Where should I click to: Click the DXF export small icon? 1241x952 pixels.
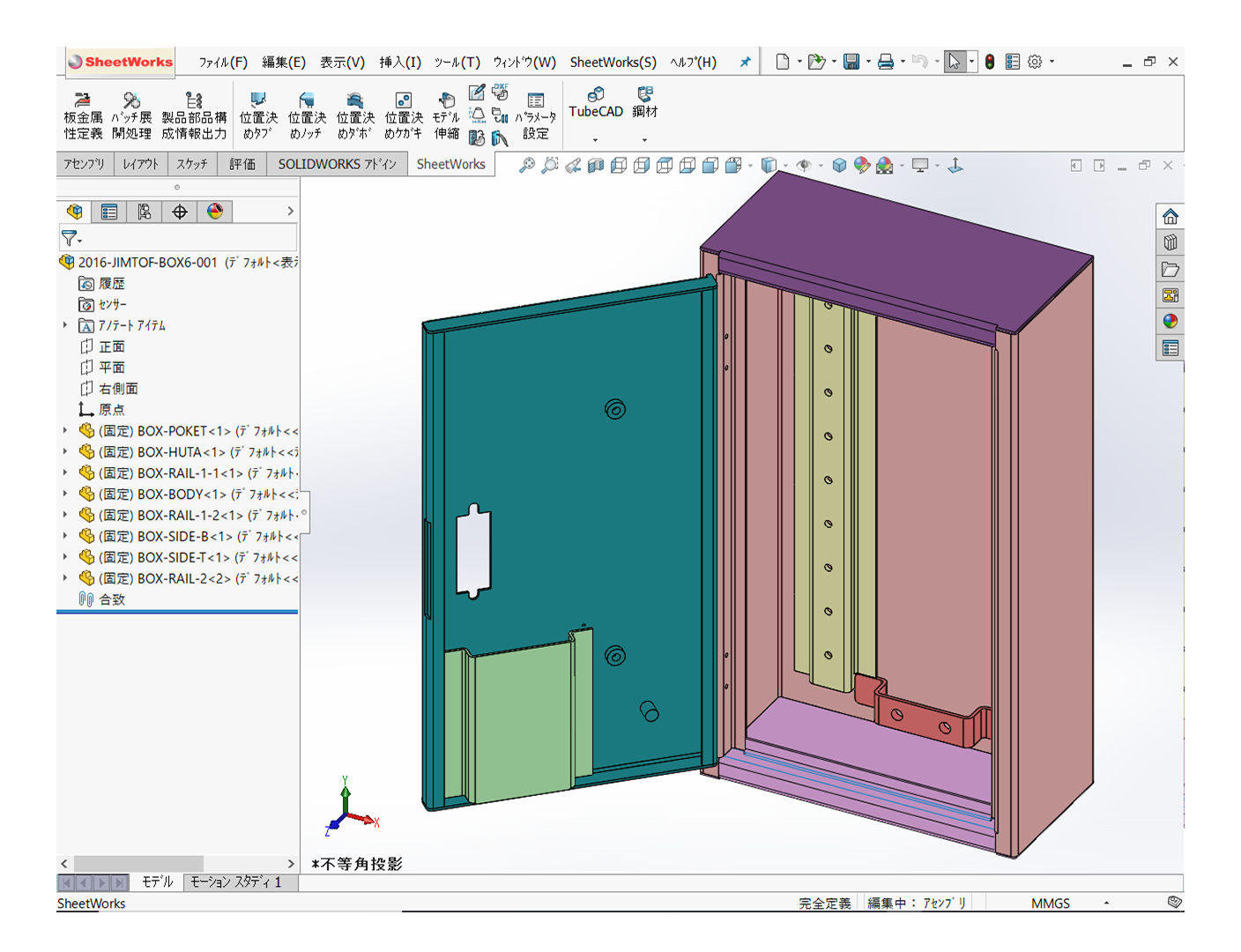[x=500, y=92]
